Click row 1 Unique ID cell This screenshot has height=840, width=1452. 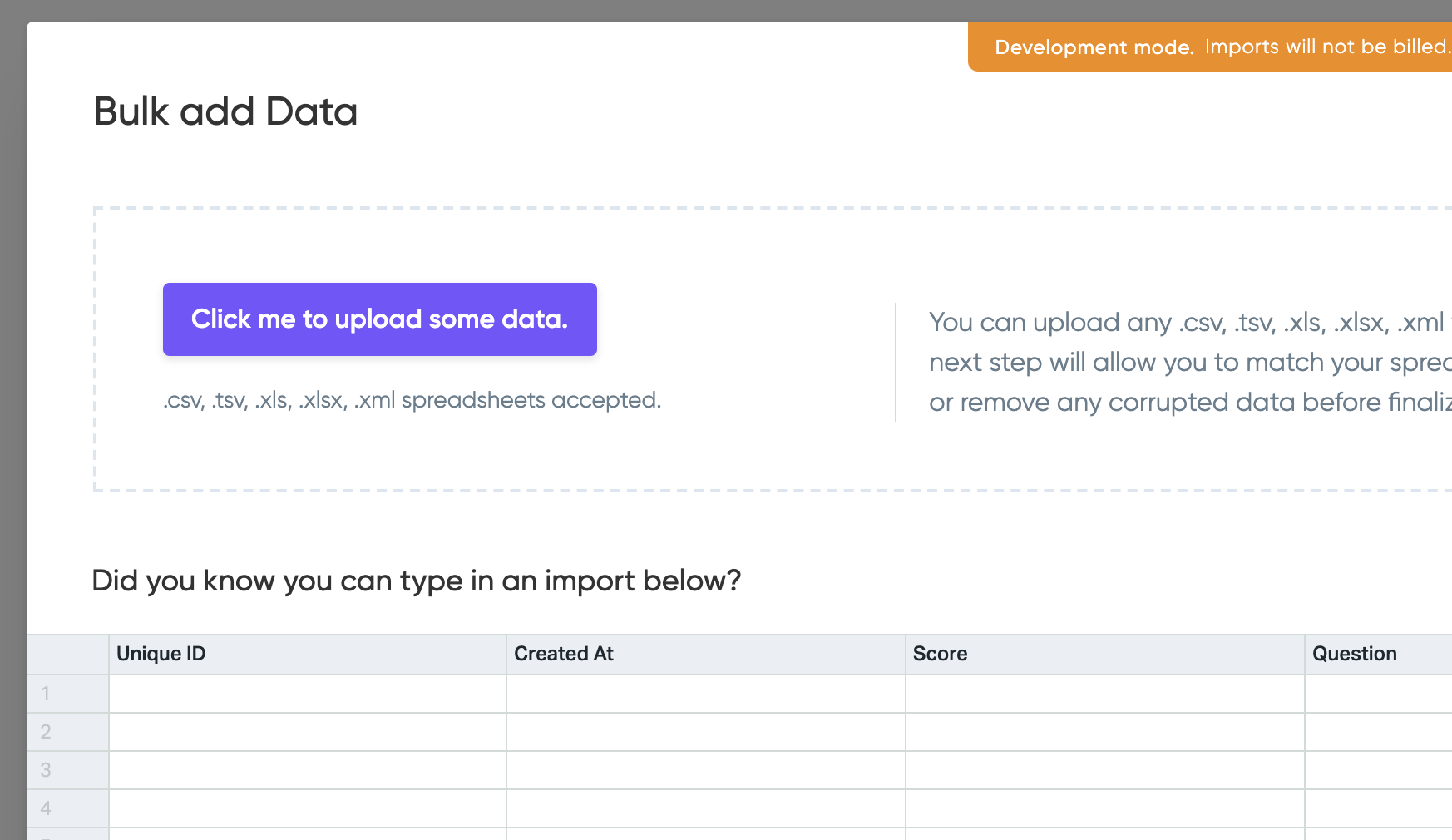(308, 694)
